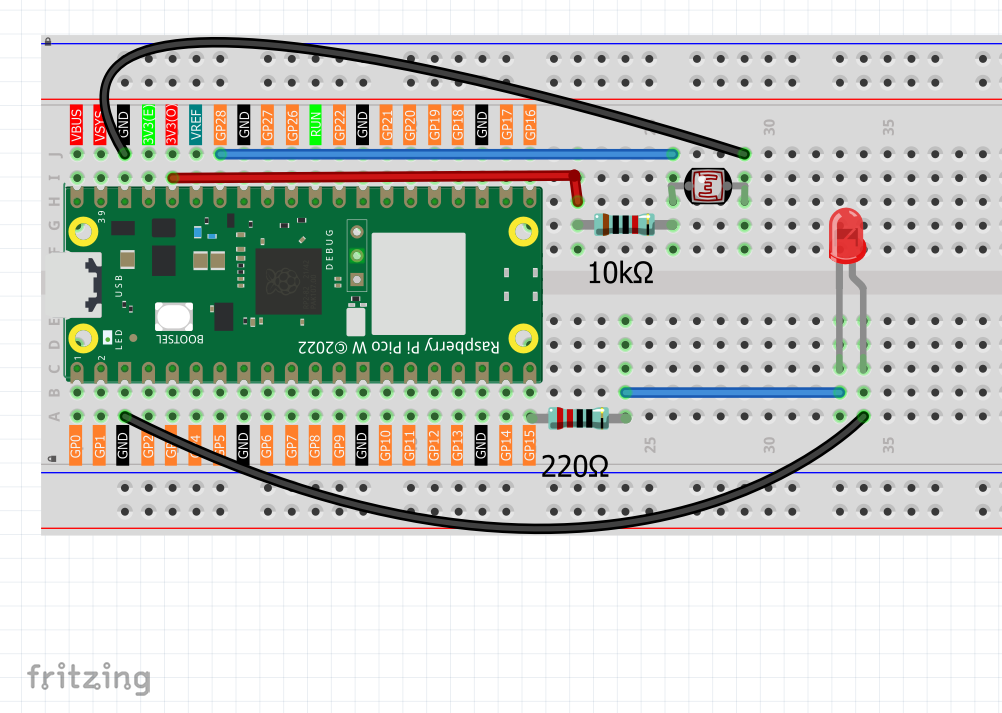1002x713 pixels.
Task: Select the 10kΩ resistor body
Action: (624, 225)
